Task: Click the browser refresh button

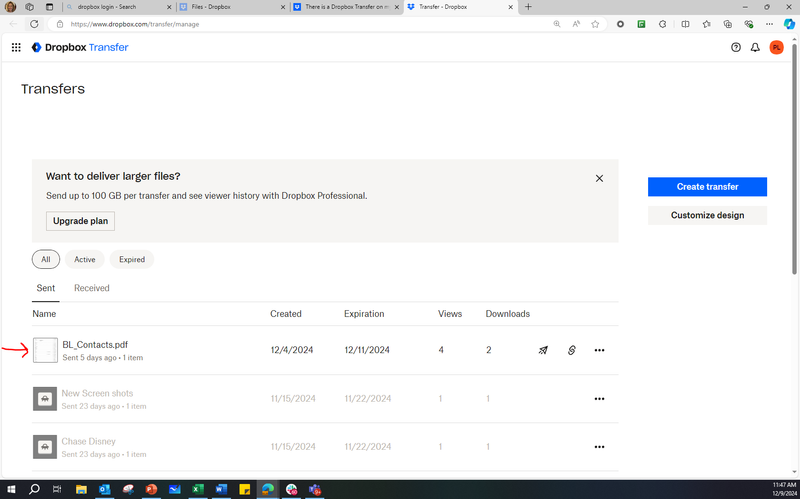Action: [x=34, y=24]
